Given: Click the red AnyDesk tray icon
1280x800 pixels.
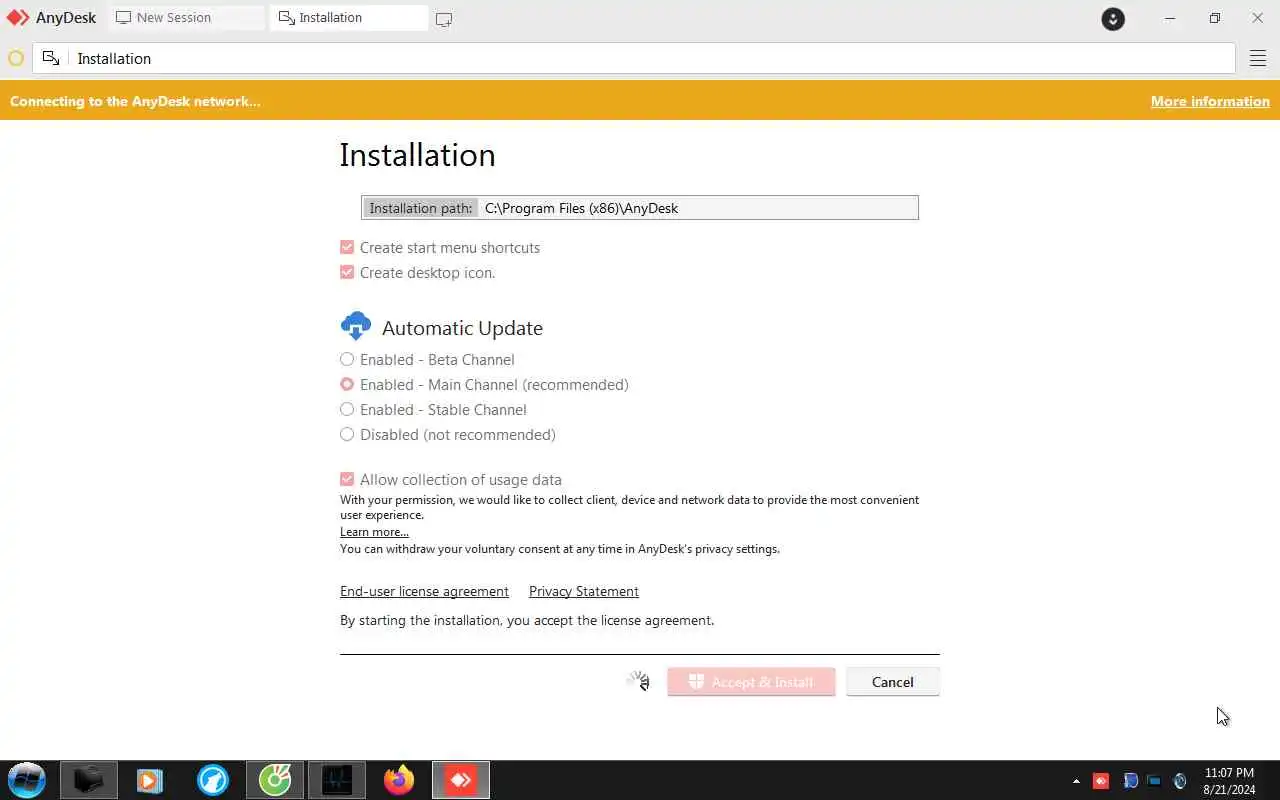Looking at the screenshot, I should (1101, 781).
